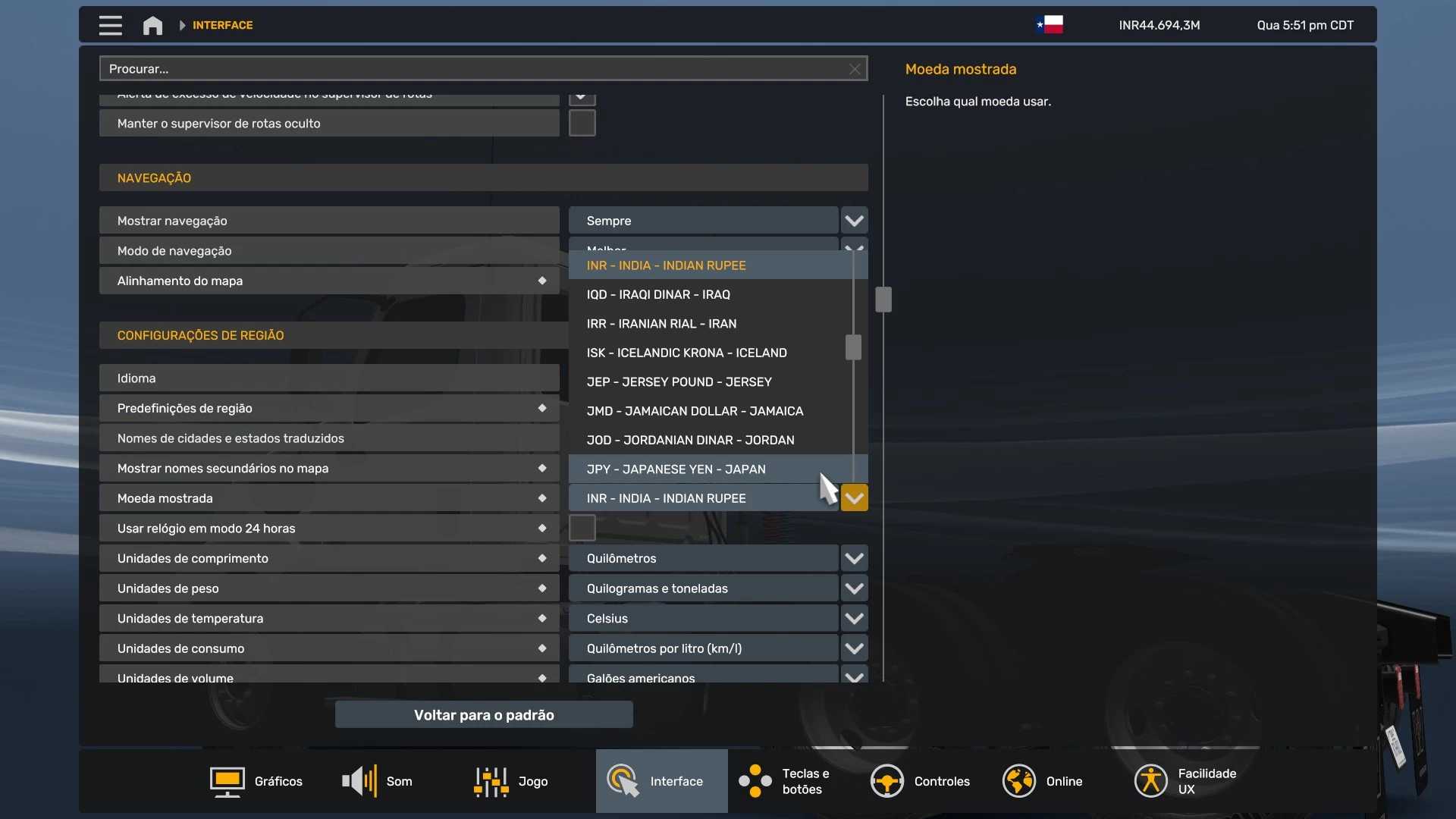
Task: Select ISK - Icelandic Krona option
Action: 686,353
